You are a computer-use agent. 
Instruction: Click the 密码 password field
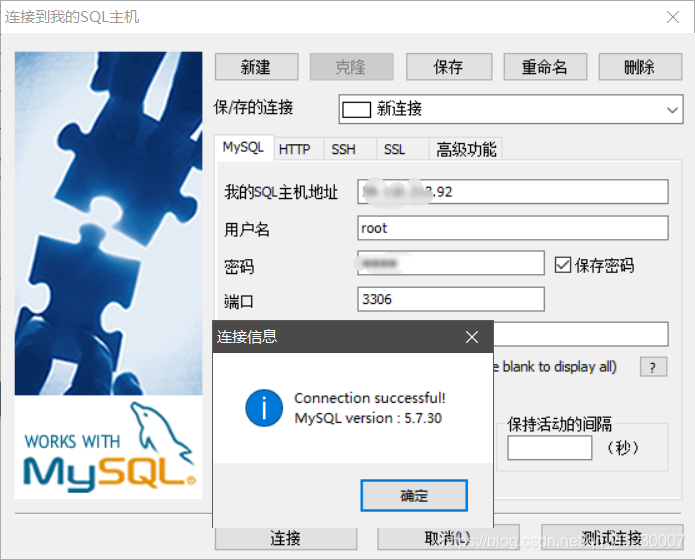coord(451,263)
